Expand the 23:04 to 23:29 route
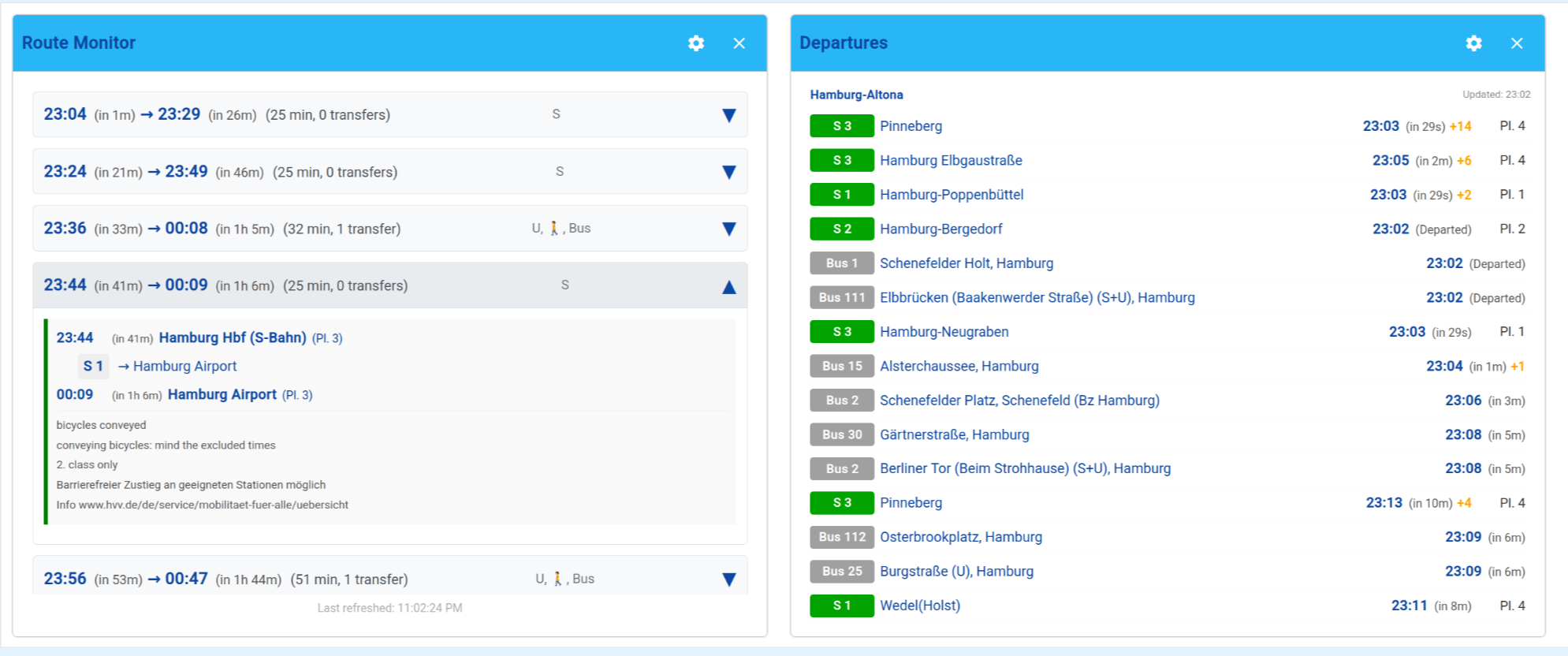Image resolution: width=1568 pixels, height=656 pixels. 728,115
